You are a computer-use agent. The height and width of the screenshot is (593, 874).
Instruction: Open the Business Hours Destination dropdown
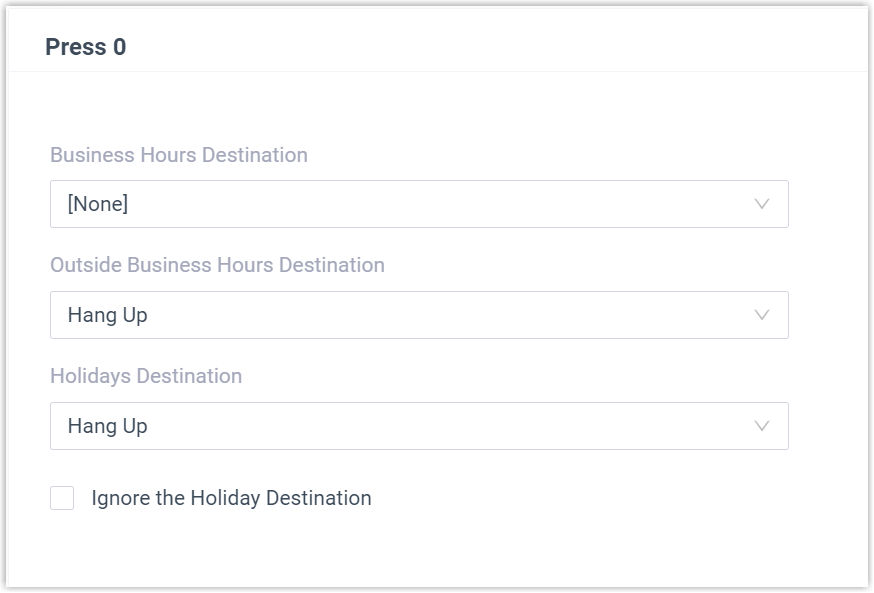tap(419, 204)
